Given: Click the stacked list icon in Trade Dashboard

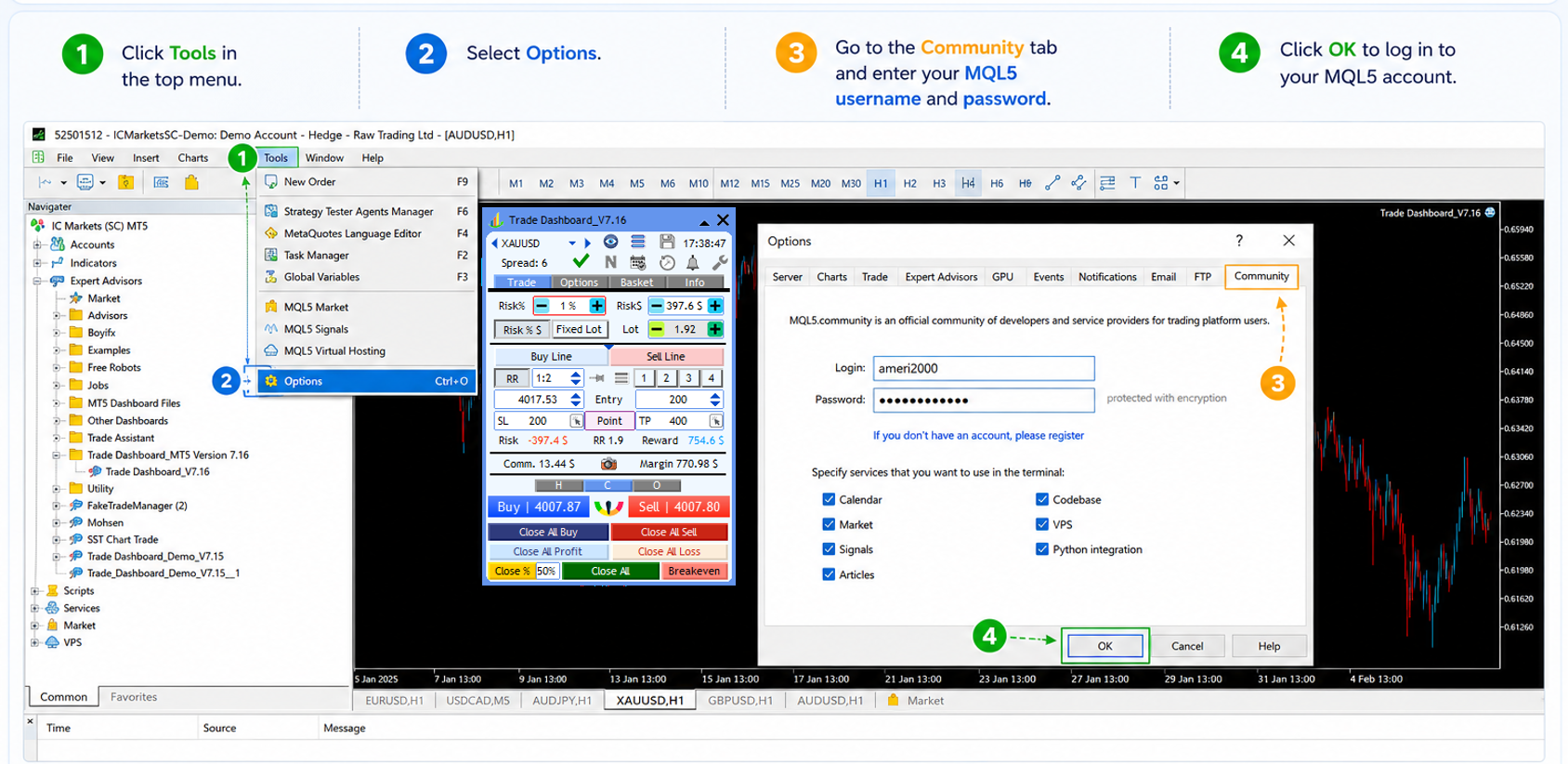Looking at the screenshot, I should pos(638,243).
